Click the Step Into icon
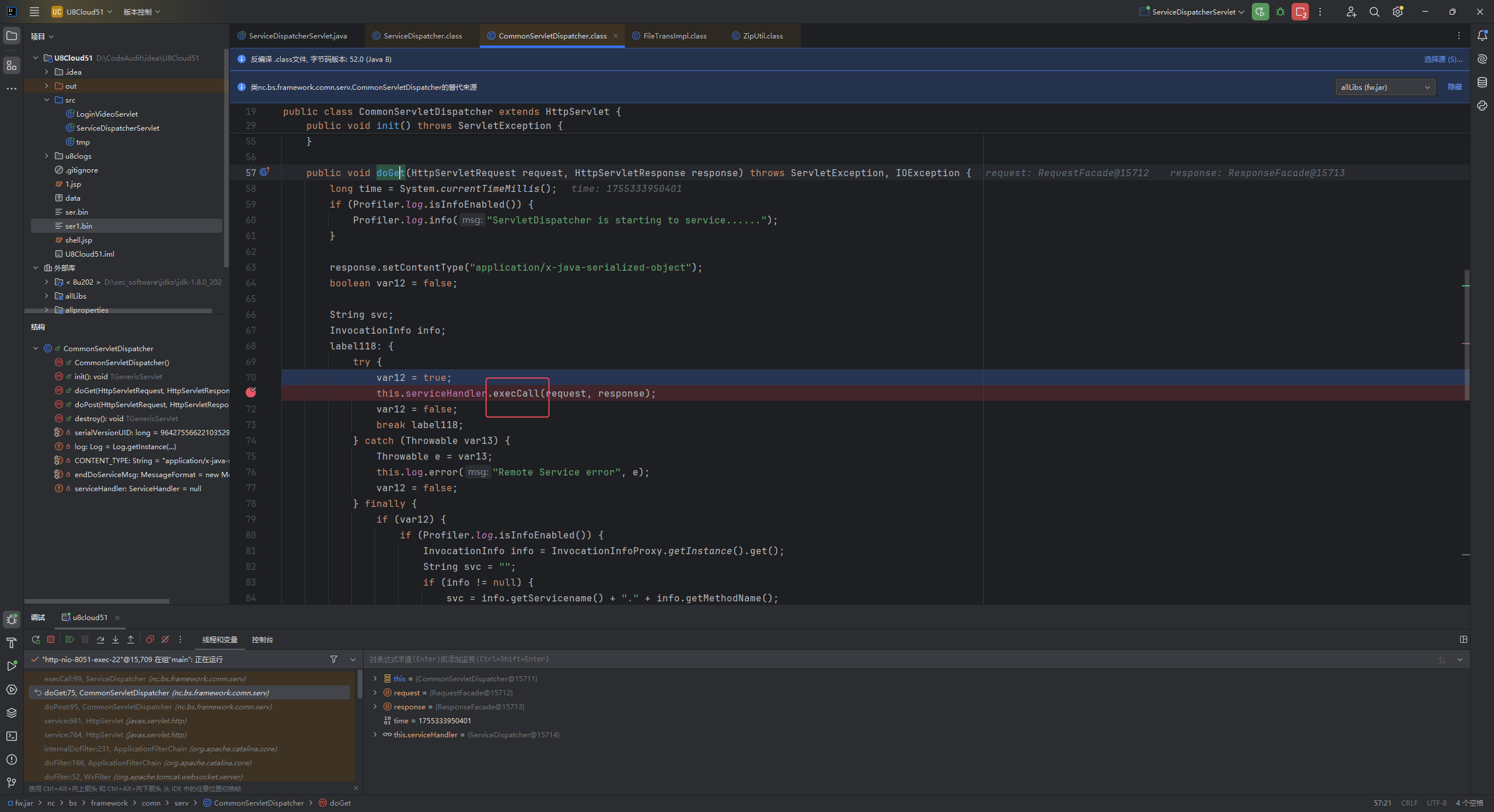The width and height of the screenshot is (1494, 812). pos(116,639)
